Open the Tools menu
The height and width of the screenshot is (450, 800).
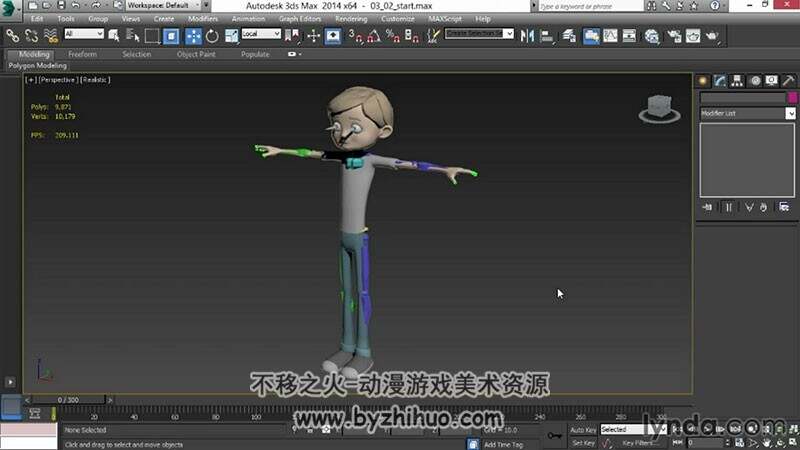coord(66,19)
